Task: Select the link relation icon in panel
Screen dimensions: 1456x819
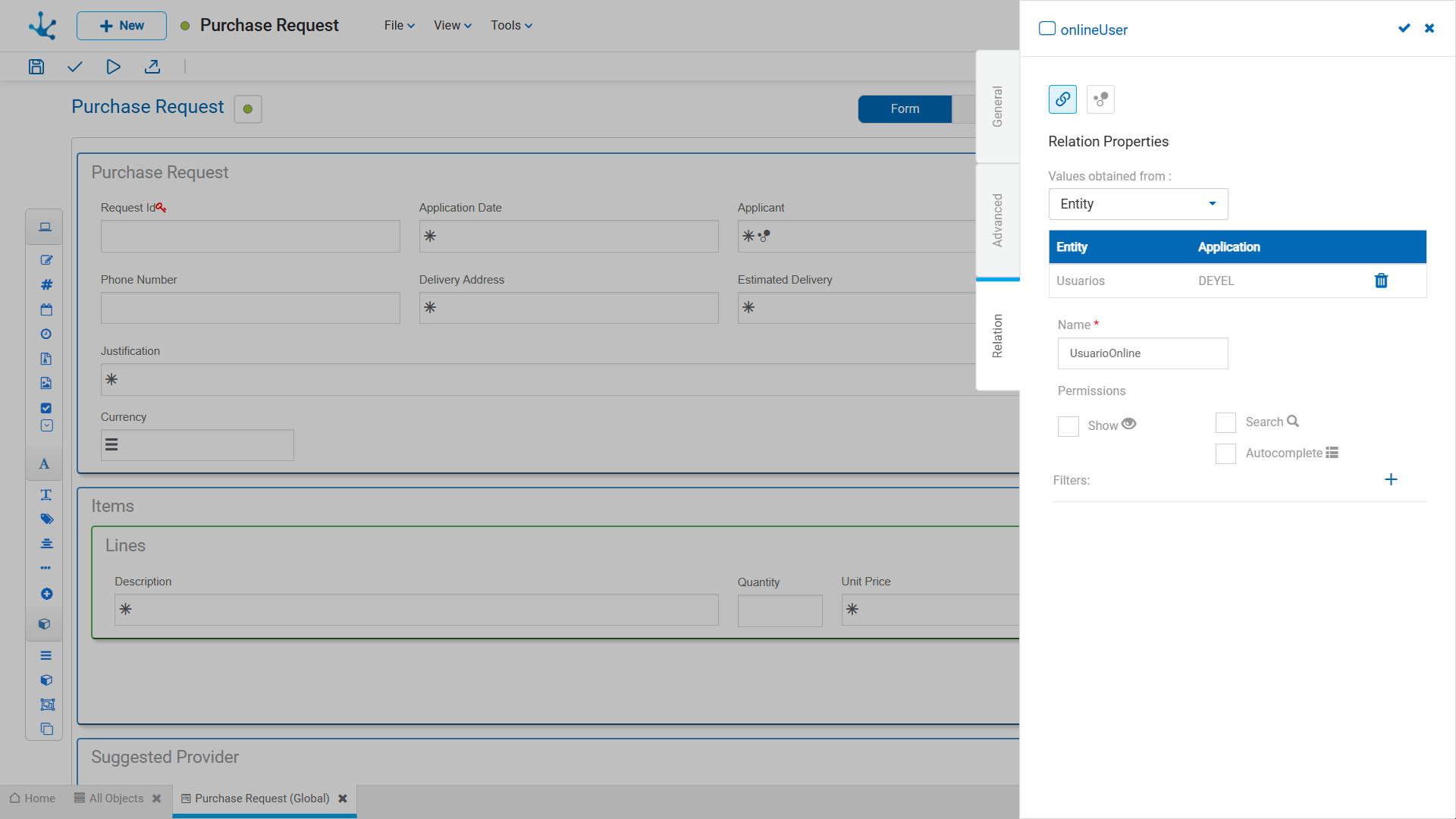Action: 1062,99
